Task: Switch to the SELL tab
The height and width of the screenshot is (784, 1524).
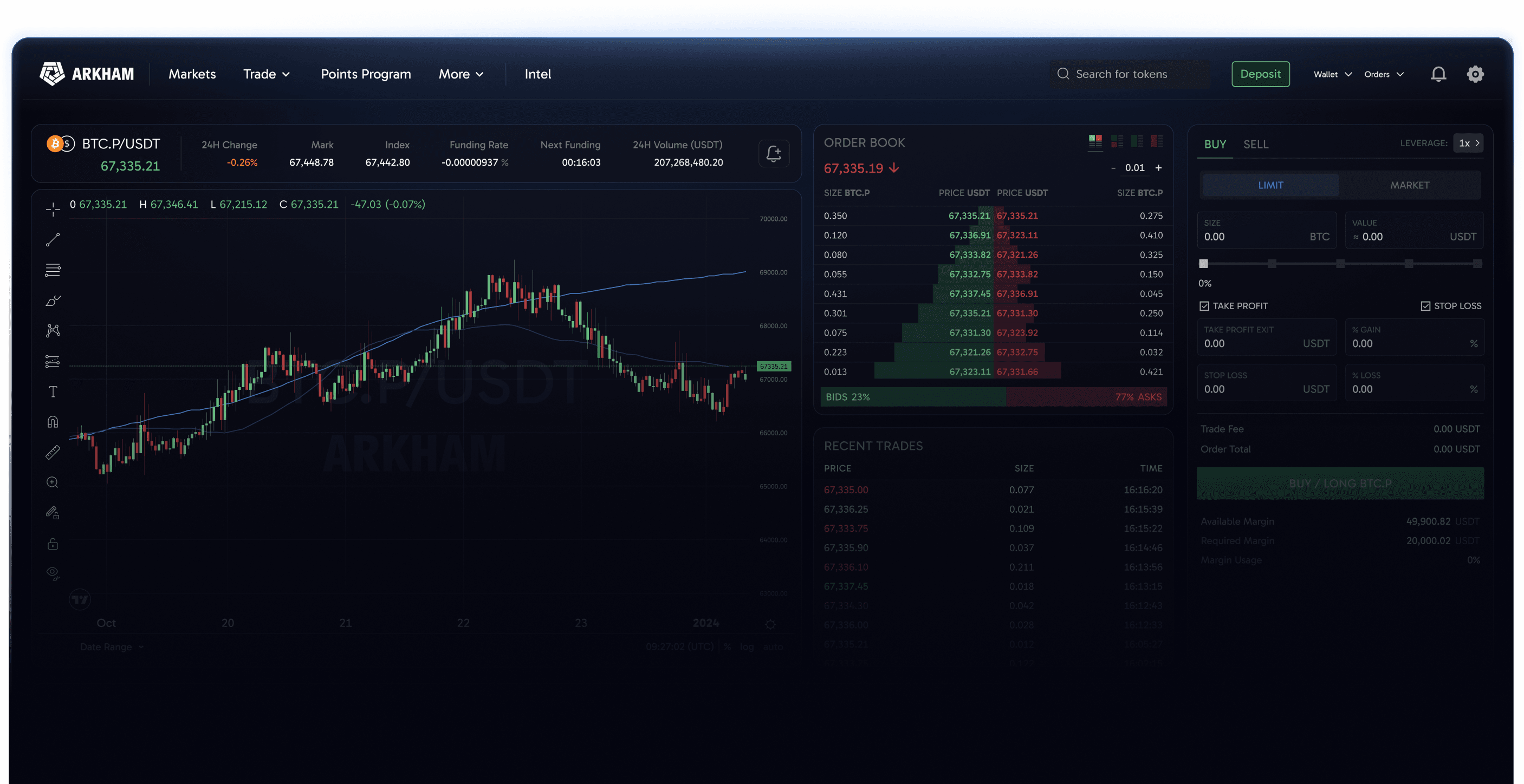Action: 1255,144
